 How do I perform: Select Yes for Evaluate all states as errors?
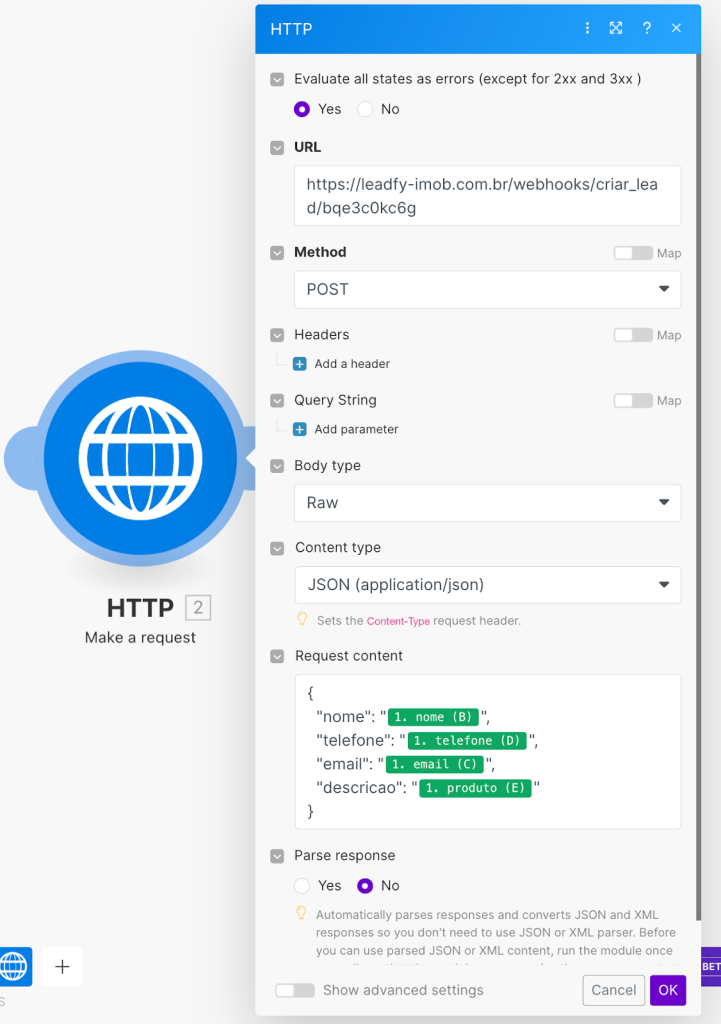coord(302,109)
